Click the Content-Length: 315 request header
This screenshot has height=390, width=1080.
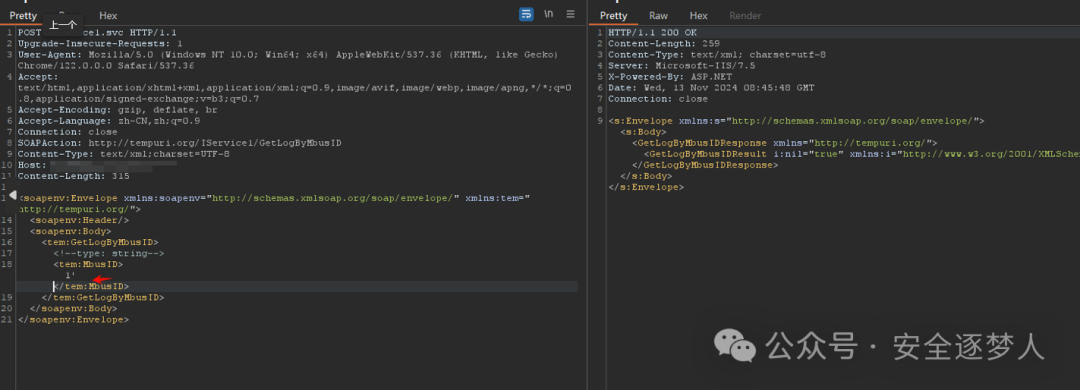pyautogui.click(x=73, y=176)
